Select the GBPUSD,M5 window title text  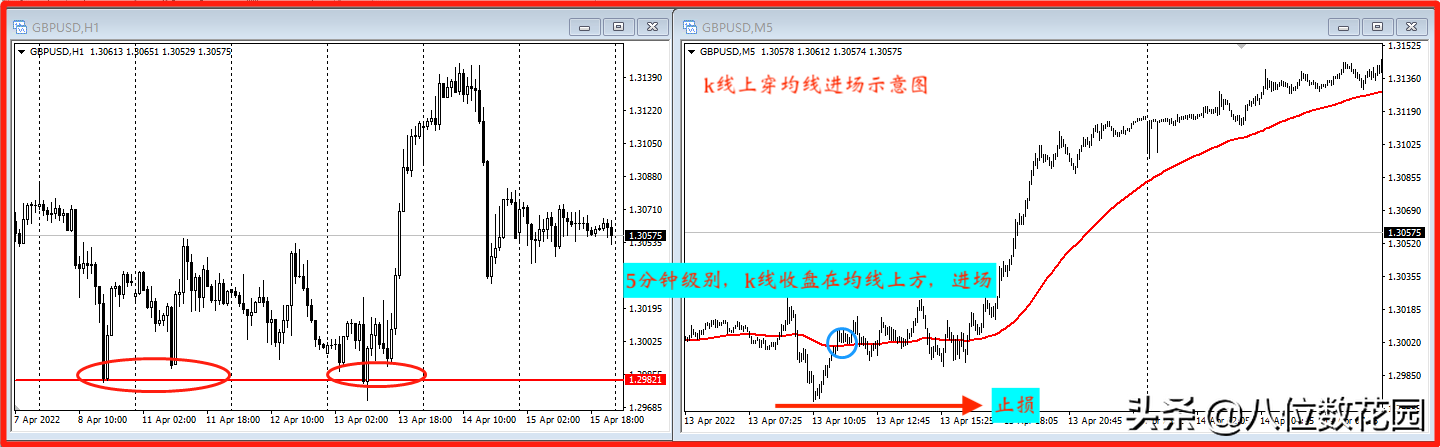pos(736,27)
